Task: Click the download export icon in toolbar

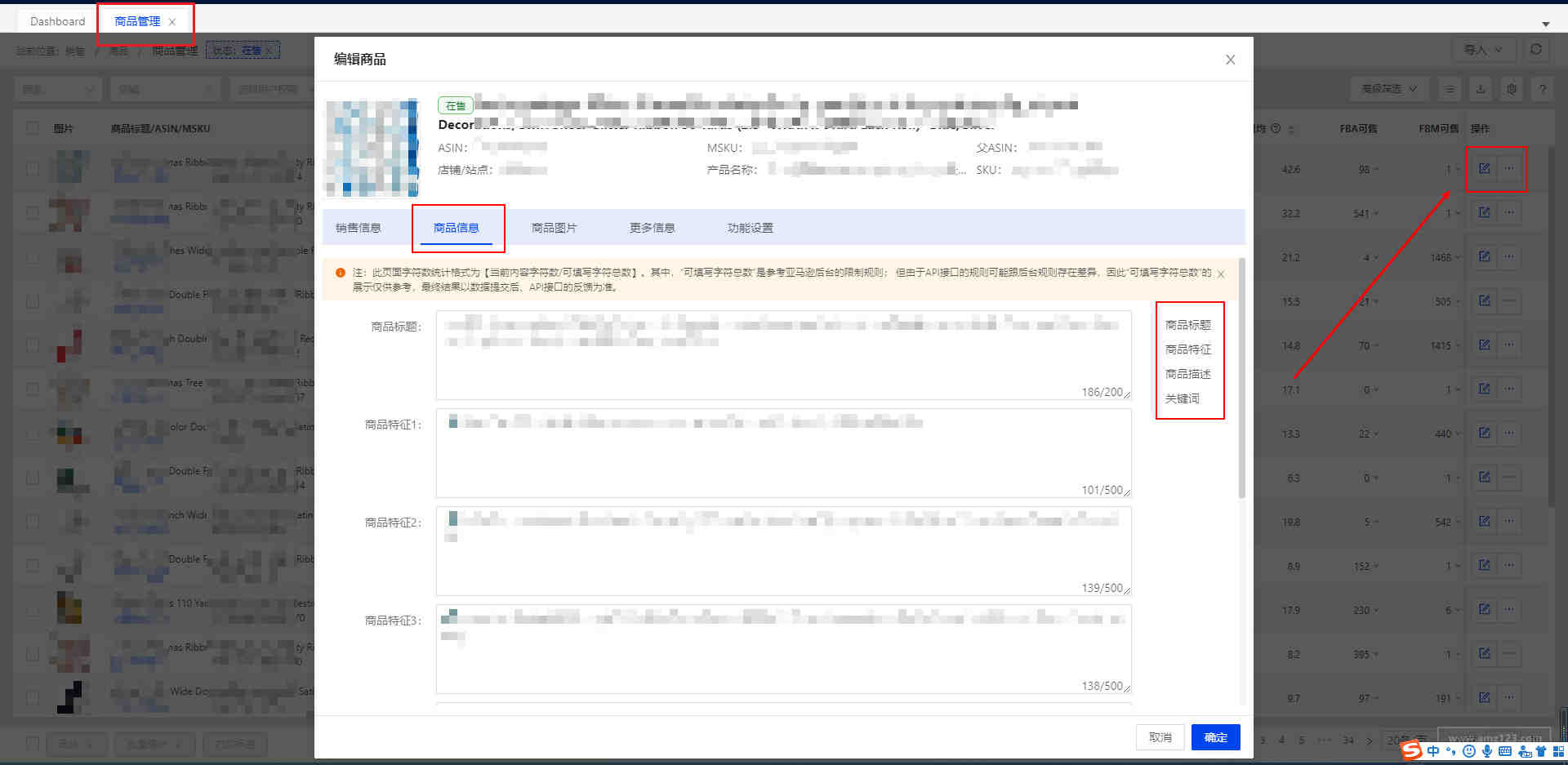Action: [x=1481, y=89]
